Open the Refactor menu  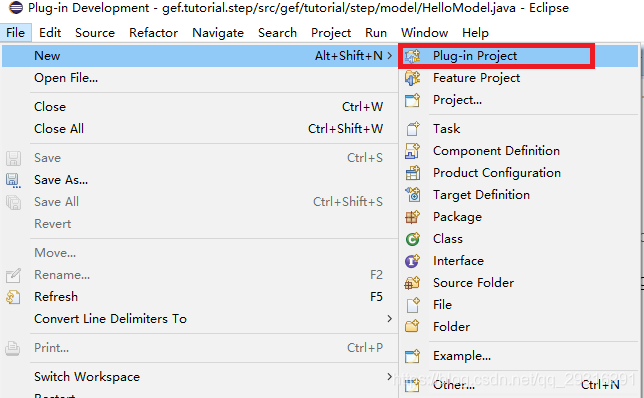tap(154, 32)
